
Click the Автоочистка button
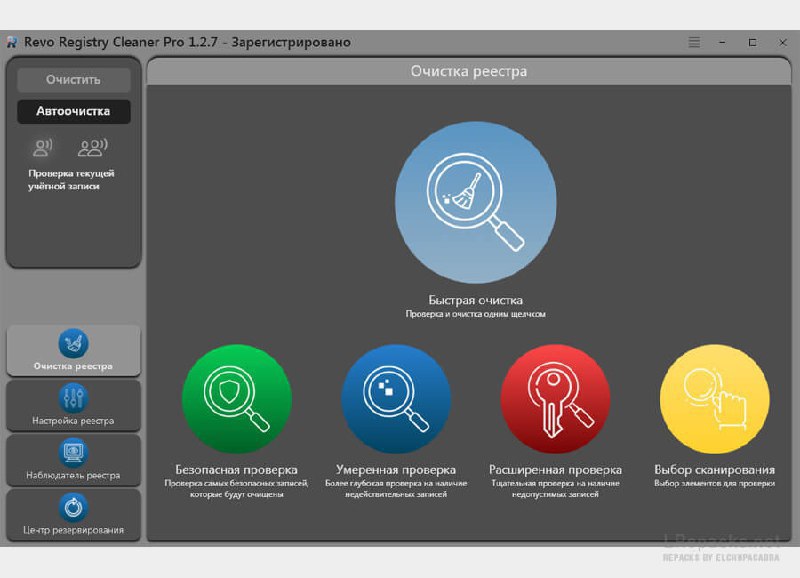(x=73, y=111)
